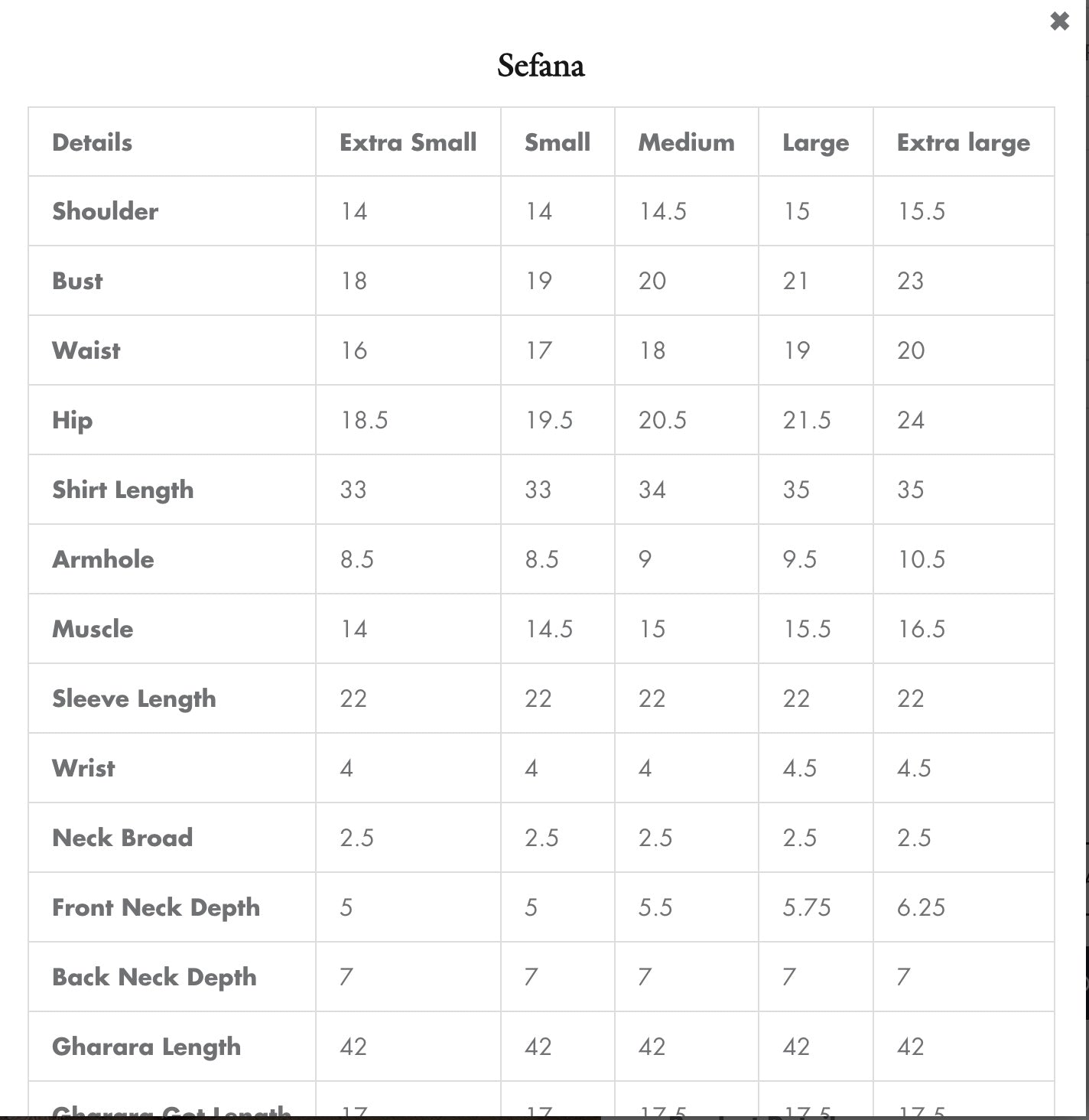Select the Small column header

(x=557, y=142)
